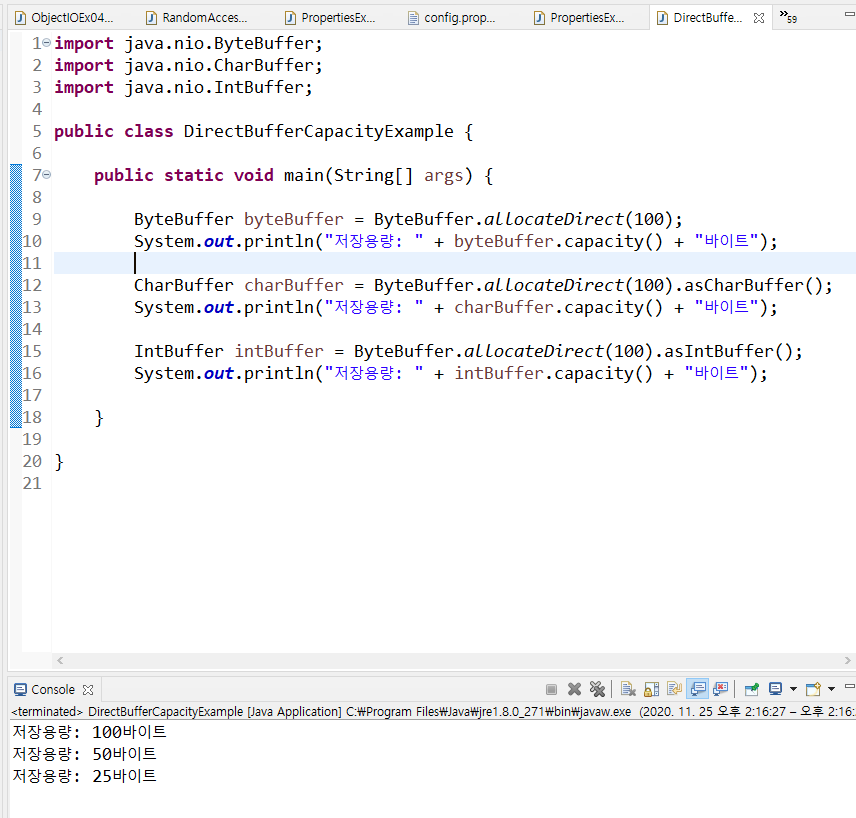Click Remove All Terminated Launches double-X icon
Image resolution: width=856 pixels, height=818 pixels.
point(597,690)
